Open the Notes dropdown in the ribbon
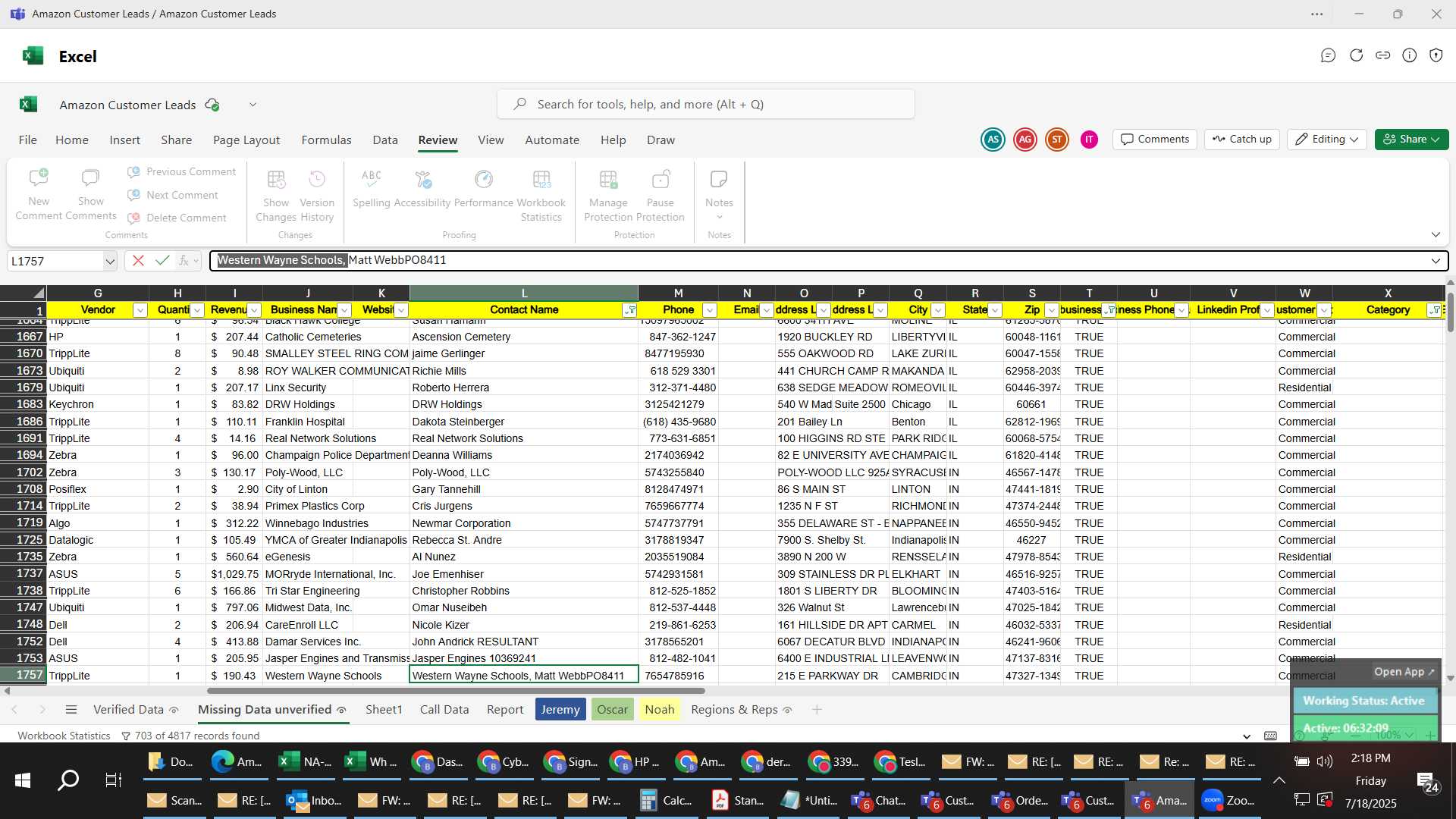1456x819 pixels. [719, 196]
